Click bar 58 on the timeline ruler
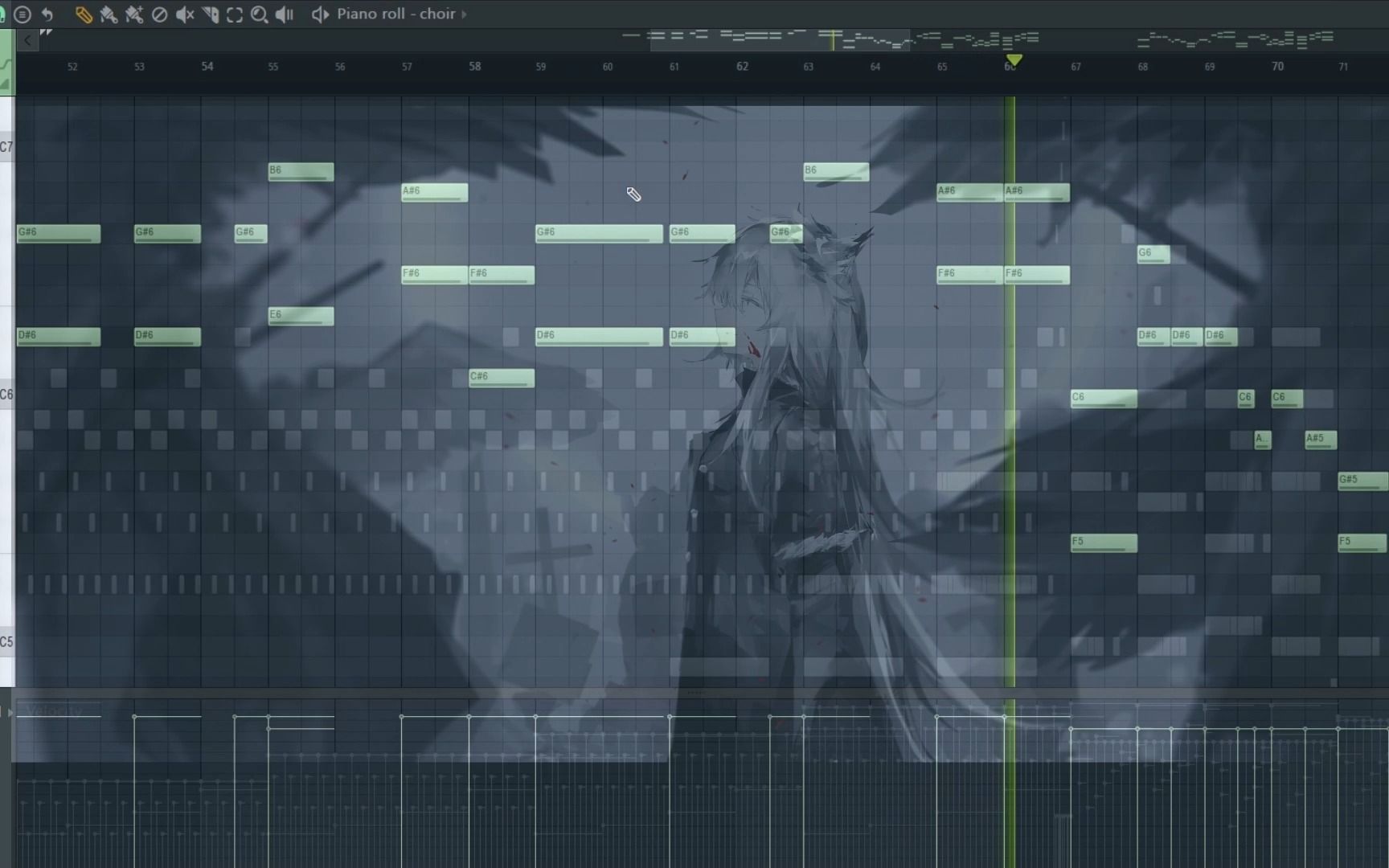The height and width of the screenshot is (868, 1389). (475, 67)
